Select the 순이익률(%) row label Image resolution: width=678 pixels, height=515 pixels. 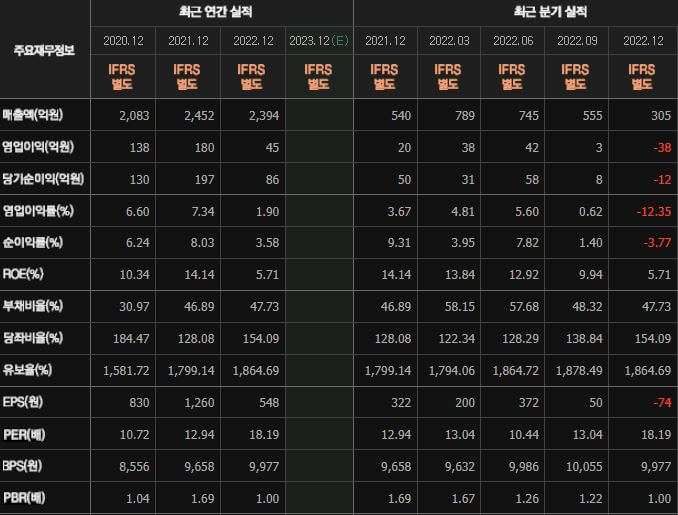tap(33, 243)
